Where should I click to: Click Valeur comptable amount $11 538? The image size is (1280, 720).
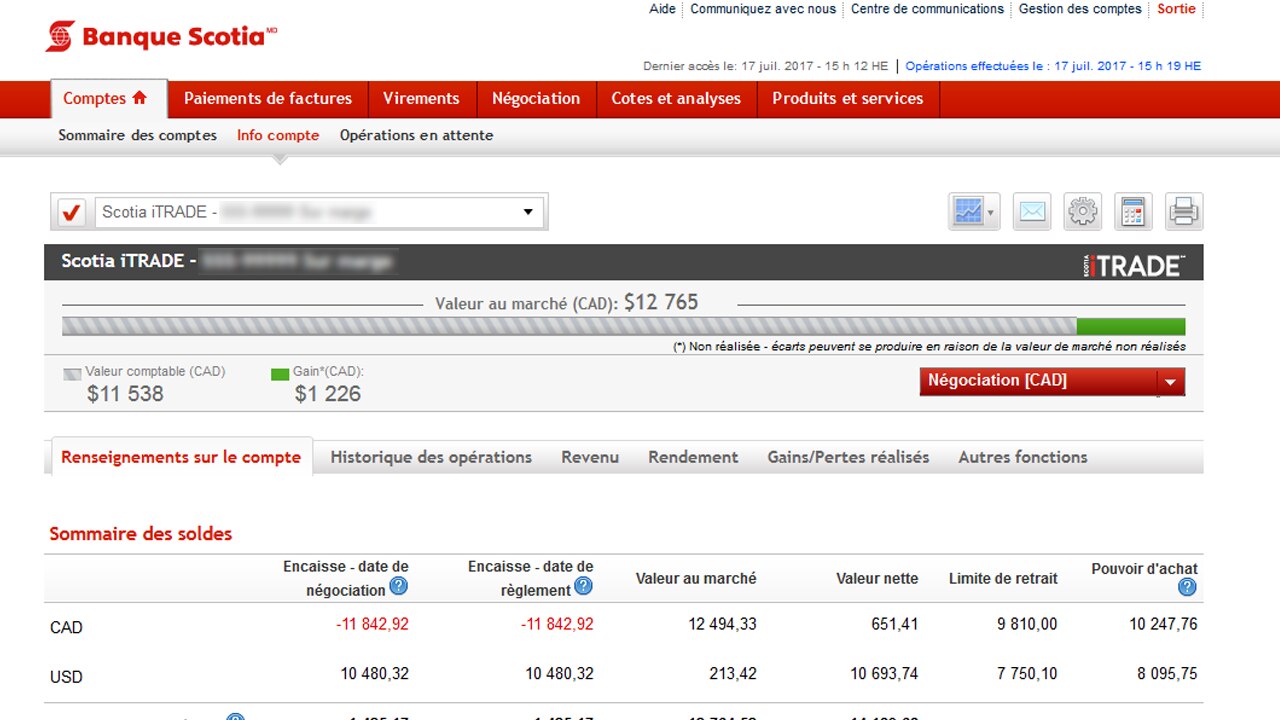(x=125, y=394)
